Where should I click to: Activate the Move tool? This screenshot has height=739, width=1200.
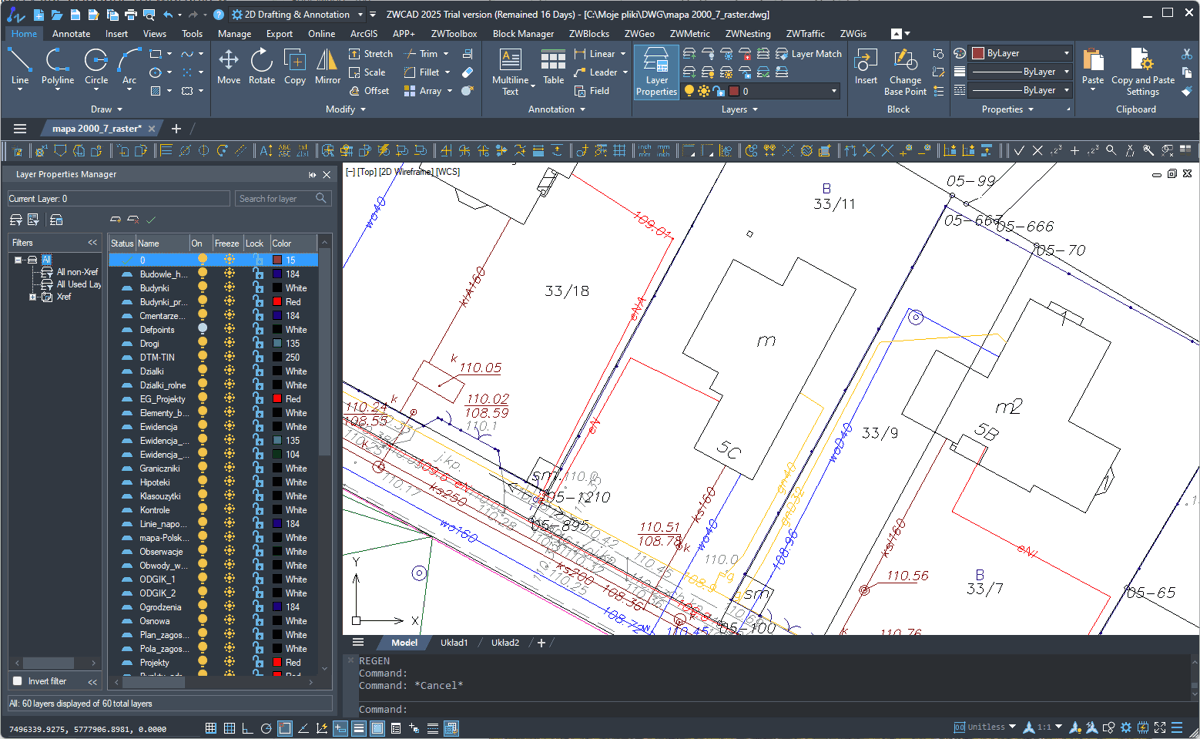click(x=229, y=66)
